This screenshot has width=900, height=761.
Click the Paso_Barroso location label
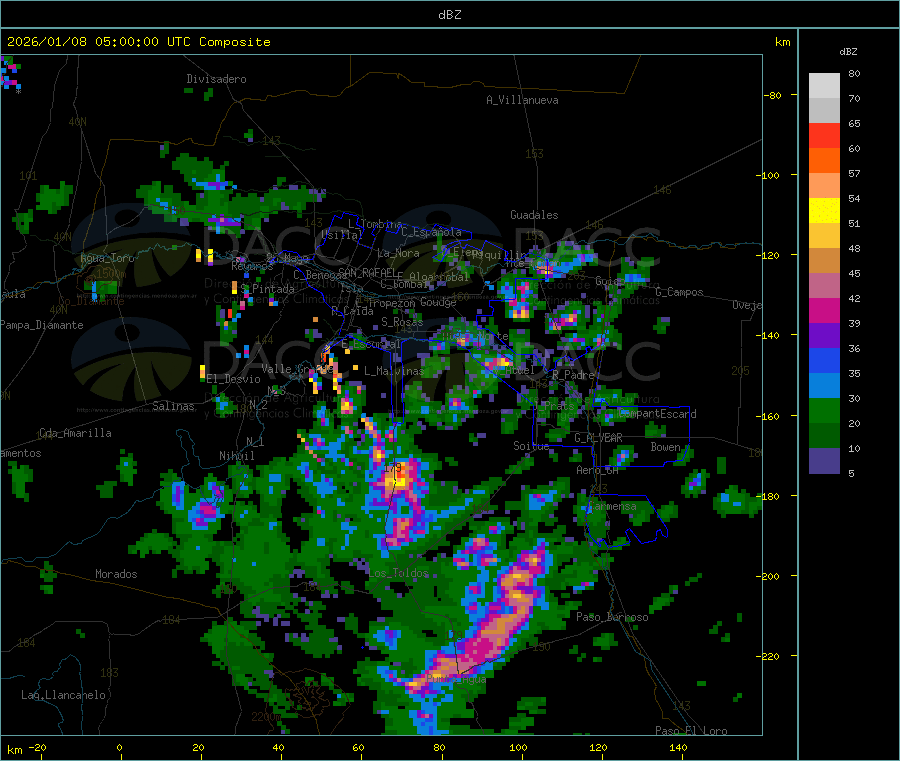[x=612, y=617]
